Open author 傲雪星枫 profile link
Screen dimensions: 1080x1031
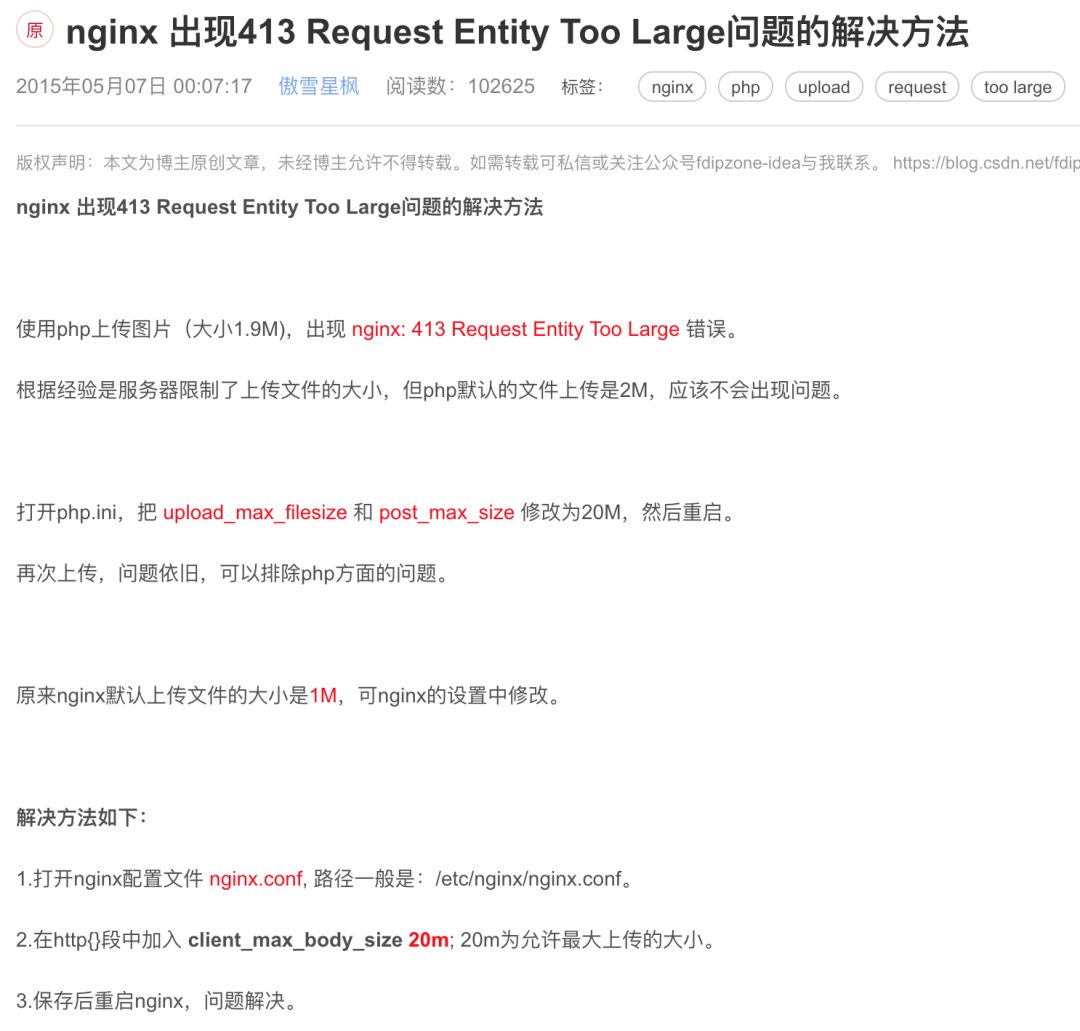pyautogui.click(x=319, y=86)
